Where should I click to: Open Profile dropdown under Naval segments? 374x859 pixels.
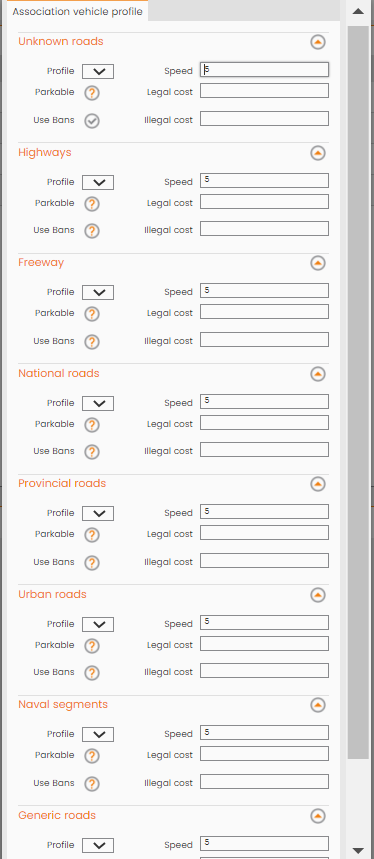(x=98, y=734)
